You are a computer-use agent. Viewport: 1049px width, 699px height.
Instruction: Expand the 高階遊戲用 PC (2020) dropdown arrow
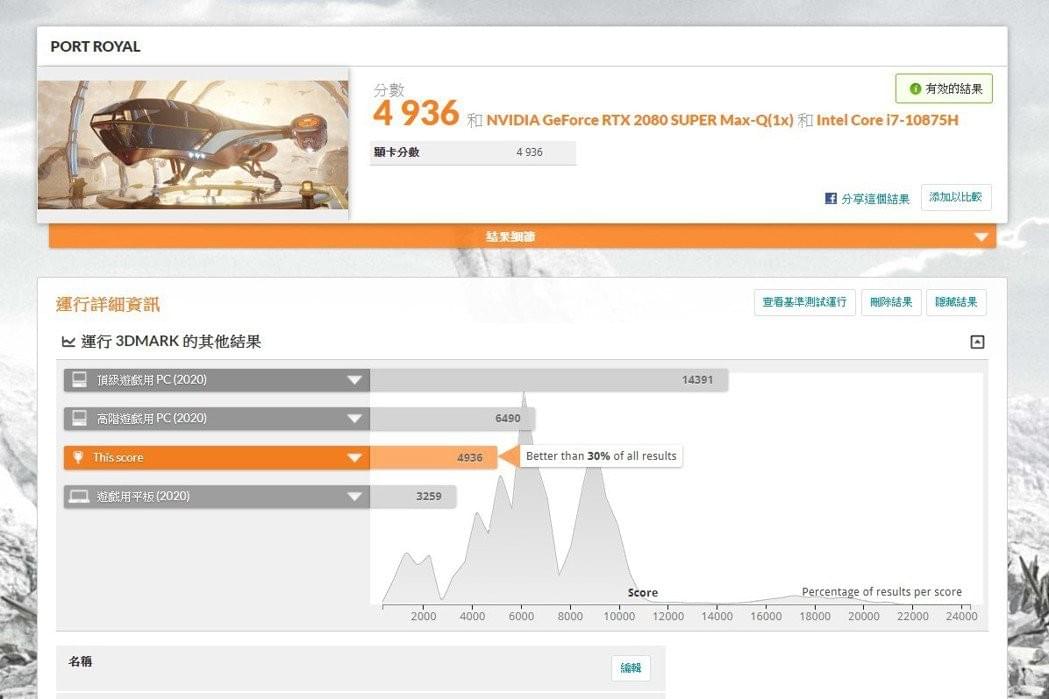(355, 419)
